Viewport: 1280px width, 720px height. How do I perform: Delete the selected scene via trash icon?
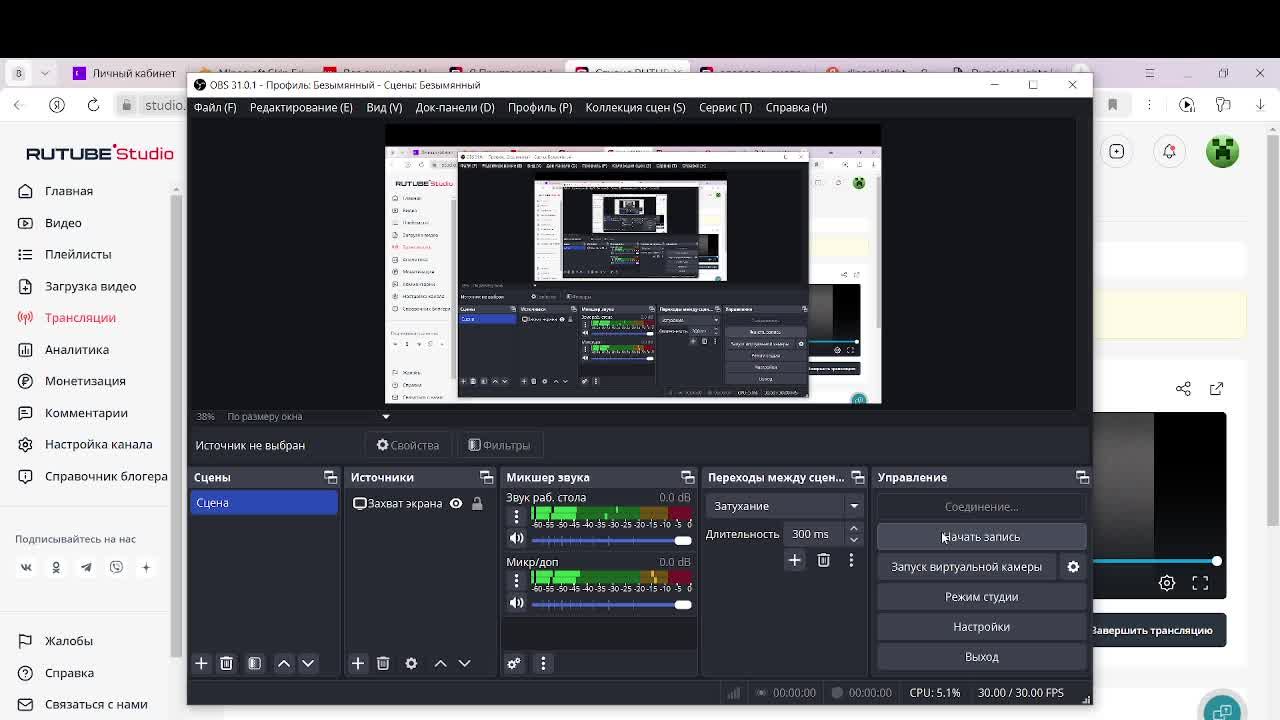[x=226, y=663]
